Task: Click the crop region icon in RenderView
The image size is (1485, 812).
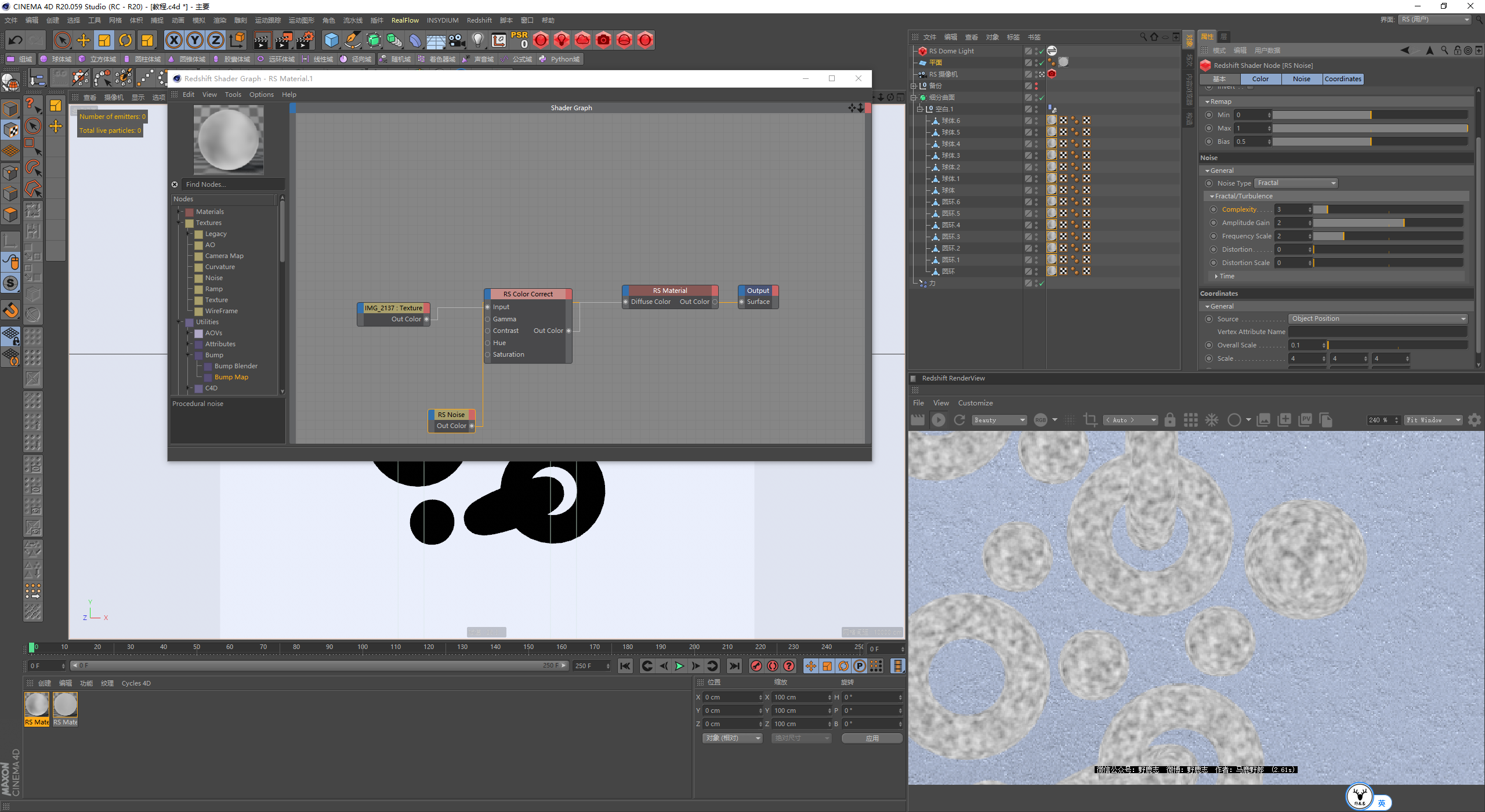Action: click(1090, 420)
